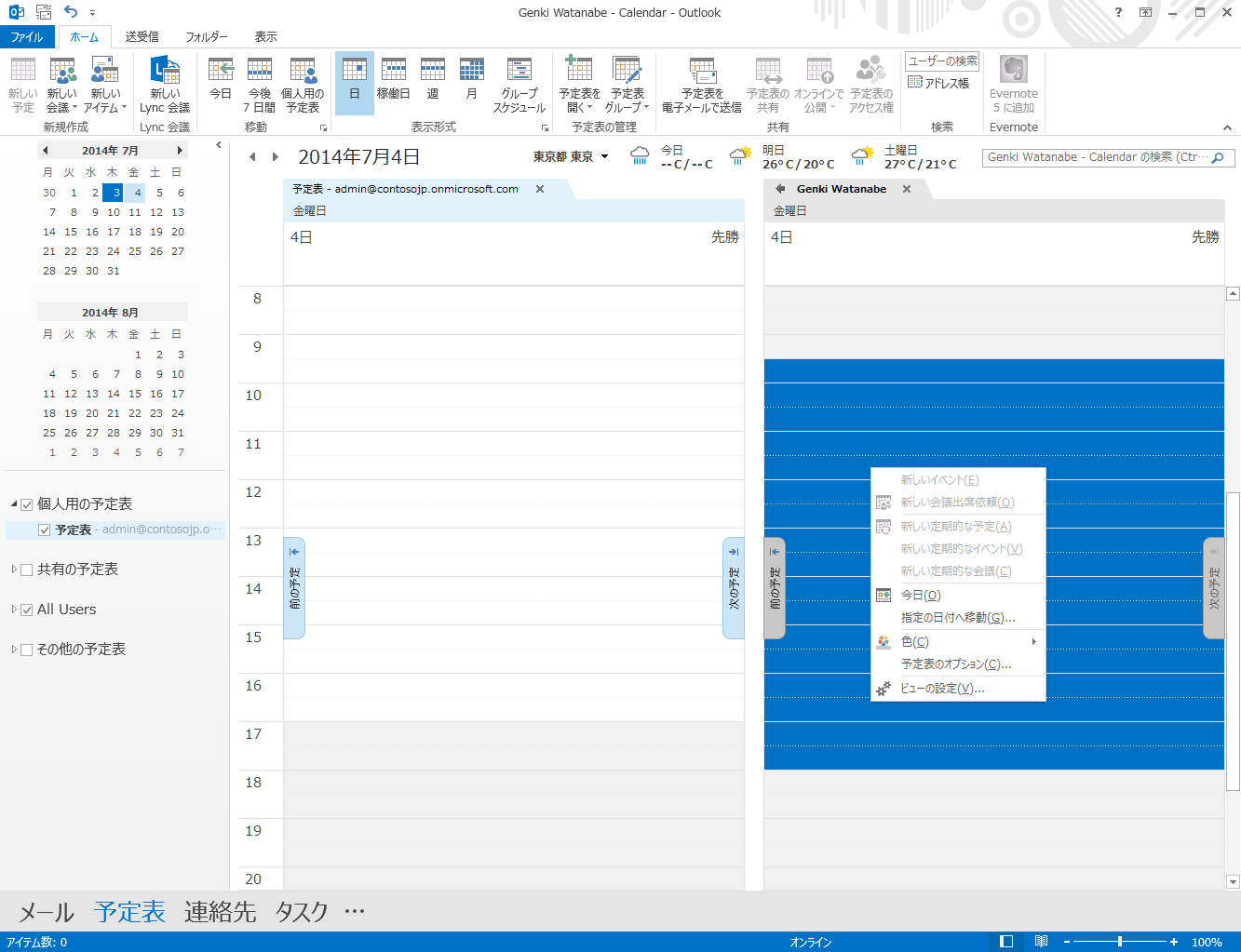The width and height of the screenshot is (1241, 952).
Task: Go to the next month in the mini calendar
Action: [180, 151]
